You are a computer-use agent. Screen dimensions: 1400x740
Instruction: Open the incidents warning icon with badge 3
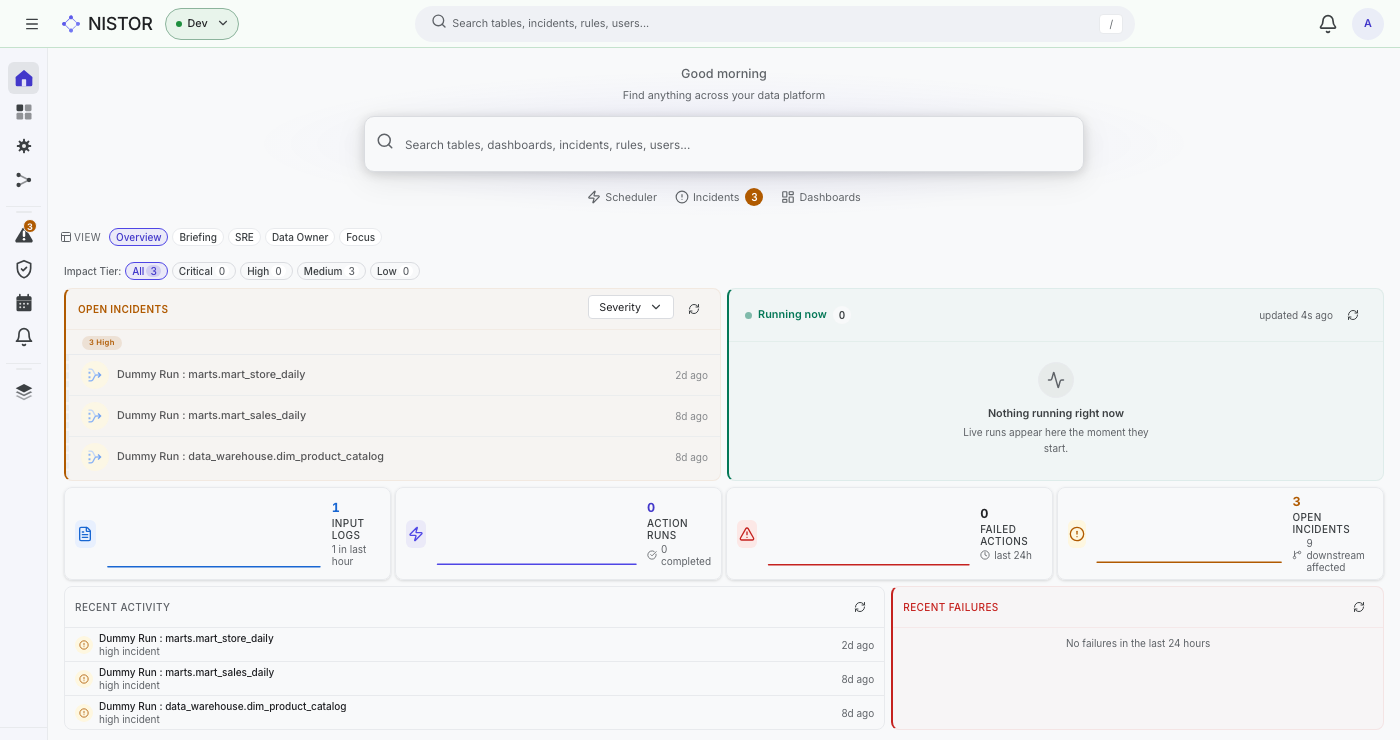point(24,235)
